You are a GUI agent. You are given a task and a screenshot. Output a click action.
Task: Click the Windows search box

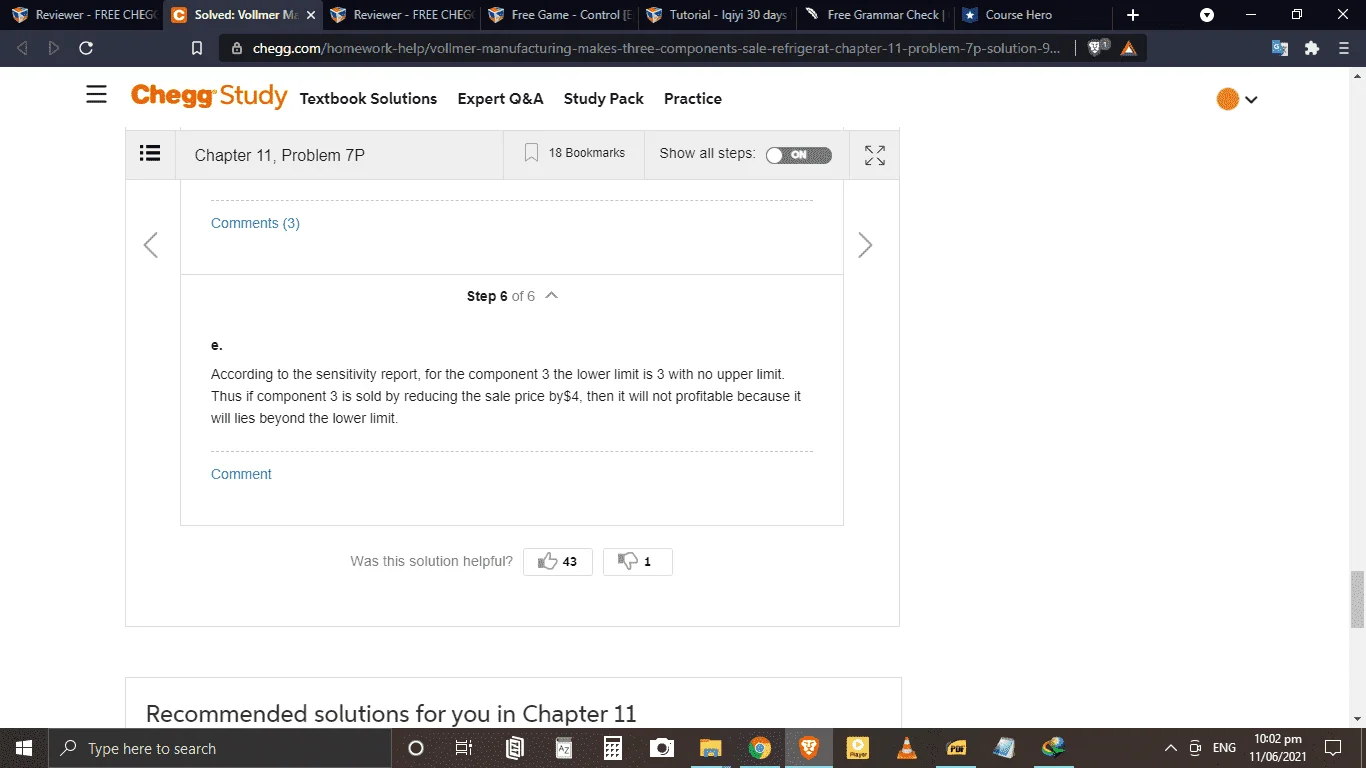pos(220,748)
